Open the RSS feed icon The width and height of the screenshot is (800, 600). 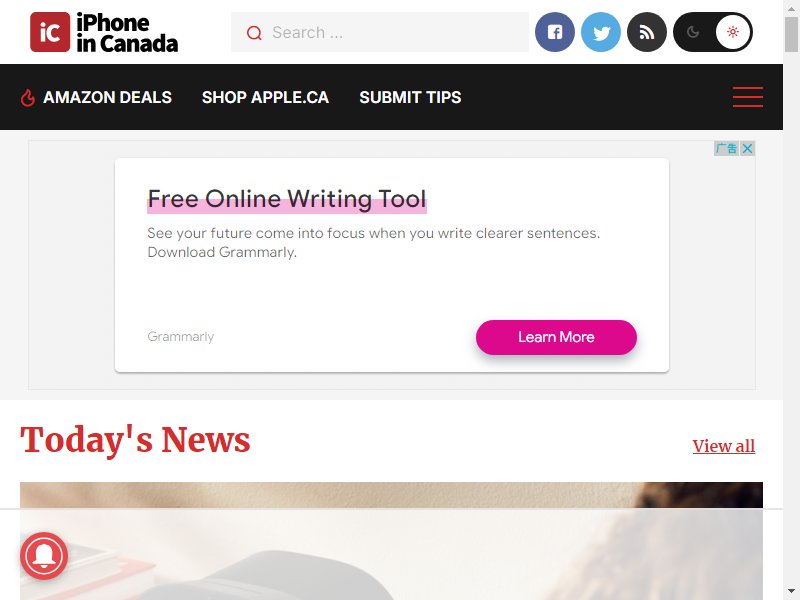click(x=646, y=32)
